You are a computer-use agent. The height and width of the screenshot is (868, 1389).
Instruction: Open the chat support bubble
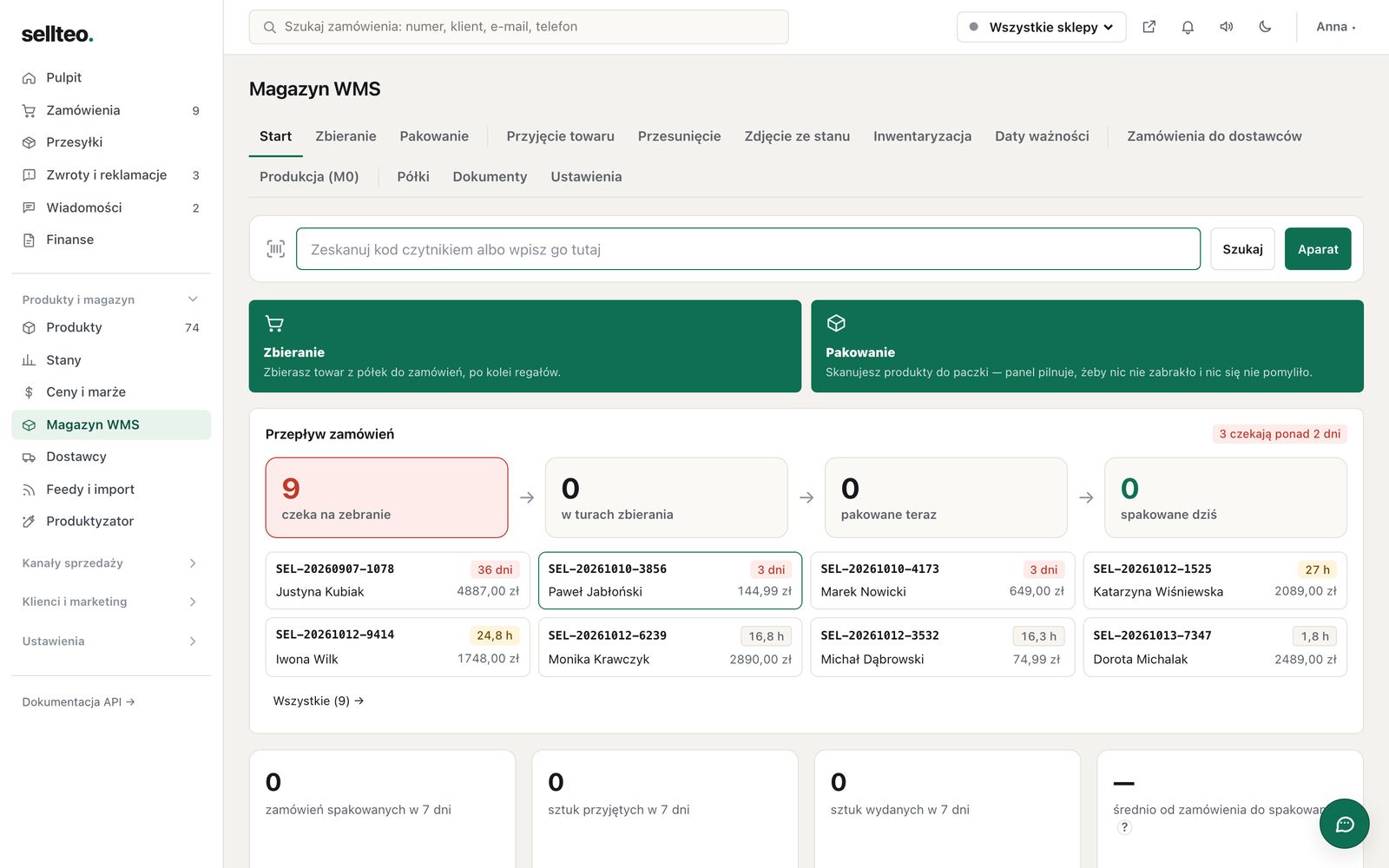[1344, 824]
